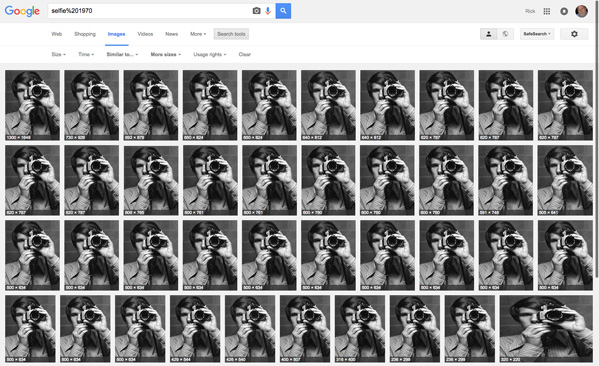Open the SafeSearch dropdown
This screenshot has height=366, width=599.
pyautogui.click(x=537, y=34)
